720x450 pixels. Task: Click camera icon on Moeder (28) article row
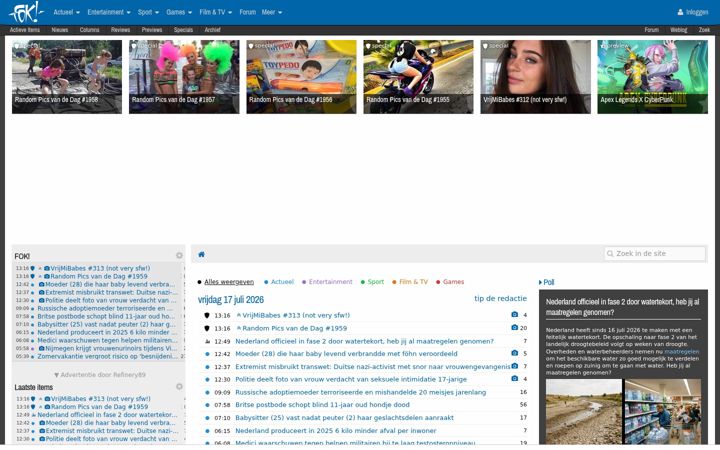click(x=514, y=353)
